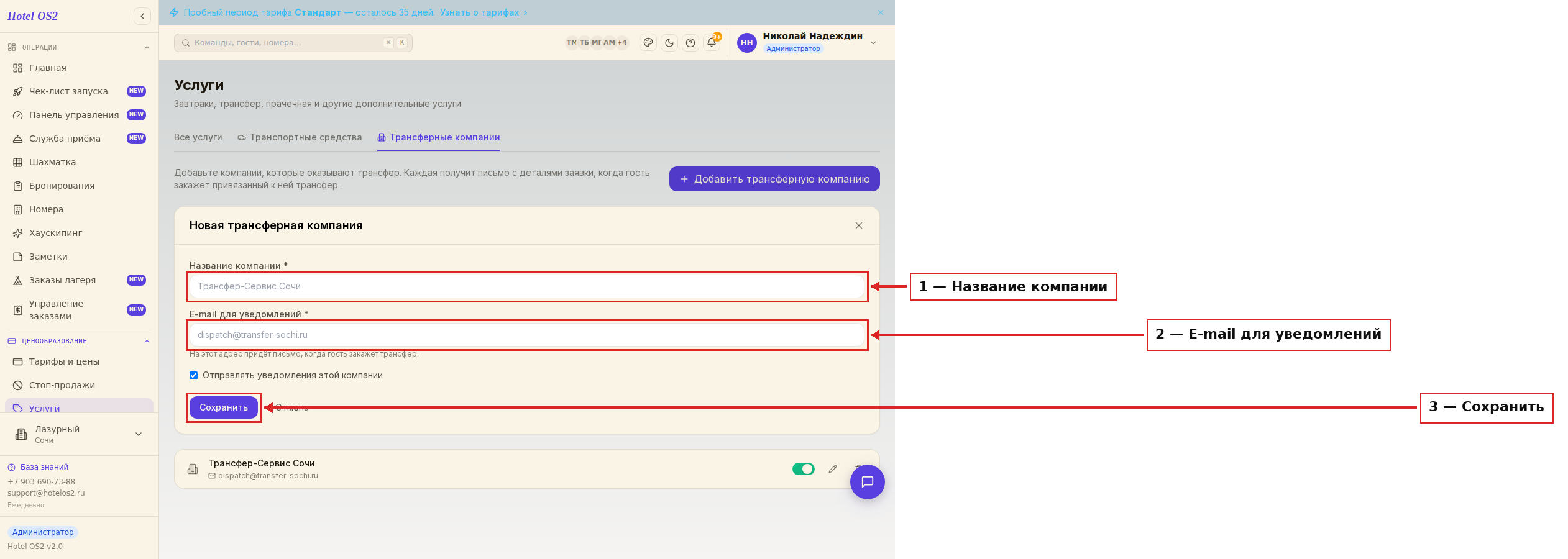Go to Служба приёма
1568x559 pixels.
tap(79, 139)
